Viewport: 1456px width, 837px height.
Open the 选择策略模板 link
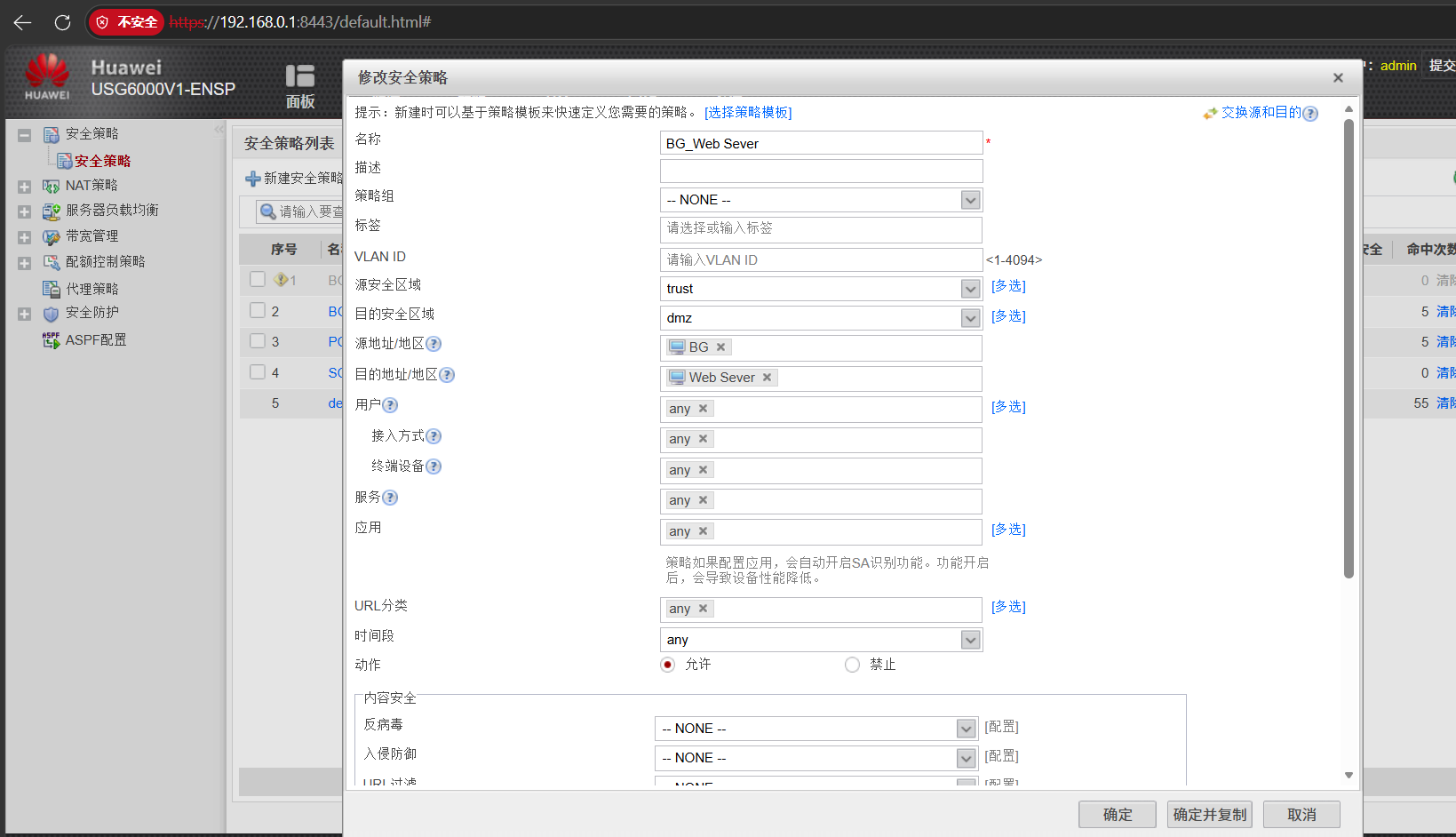pyautogui.click(x=748, y=113)
